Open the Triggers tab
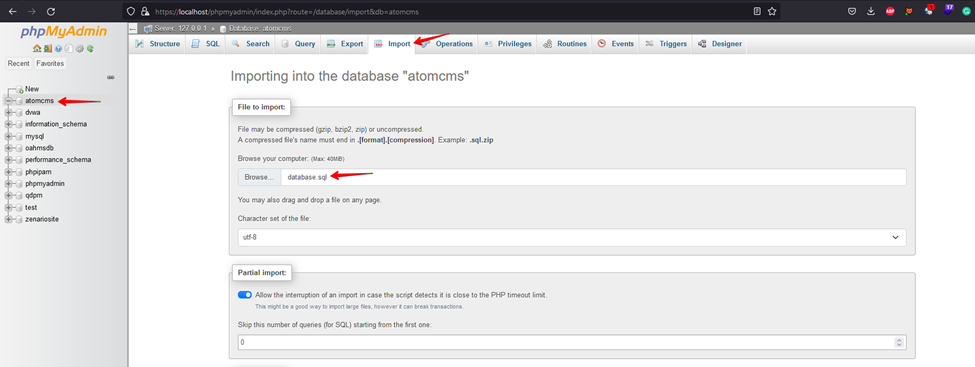975x367 pixels. pyautogui.click(x=666, y=44)
